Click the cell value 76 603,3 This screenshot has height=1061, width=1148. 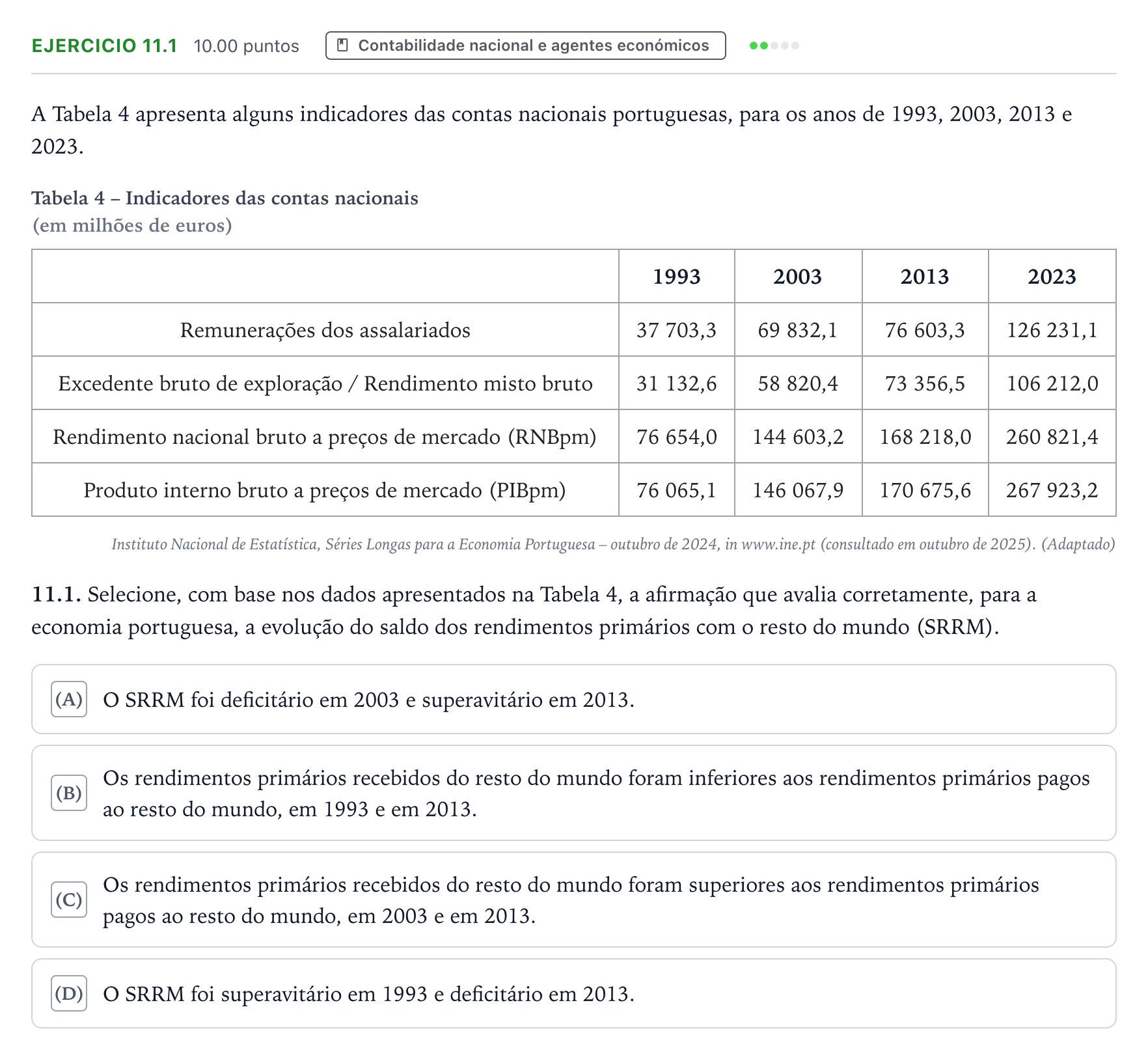pos(925,330)
